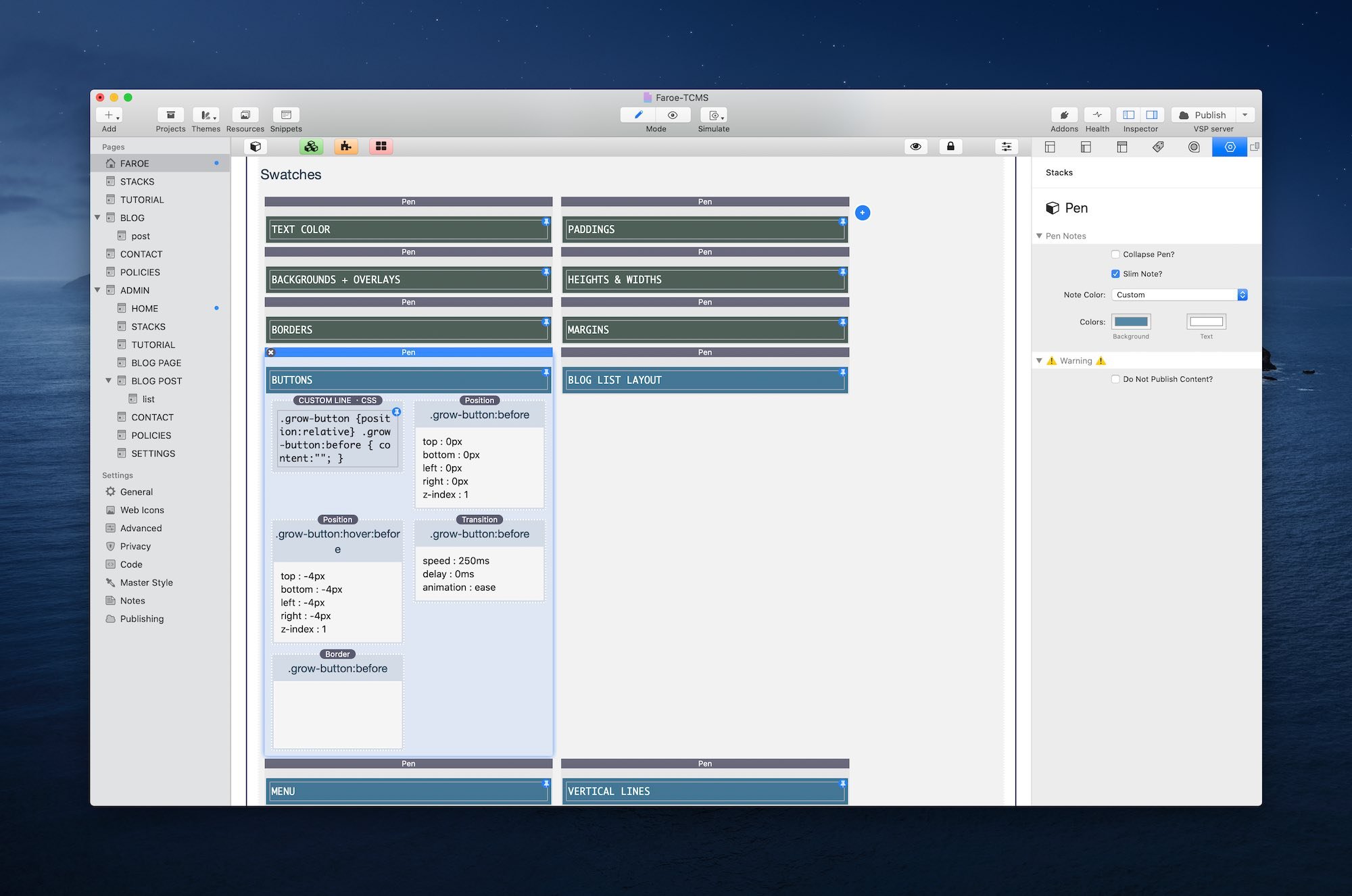Open the CONTACT page under ADMIN
1352x896 pixels.
pos(152,418)
